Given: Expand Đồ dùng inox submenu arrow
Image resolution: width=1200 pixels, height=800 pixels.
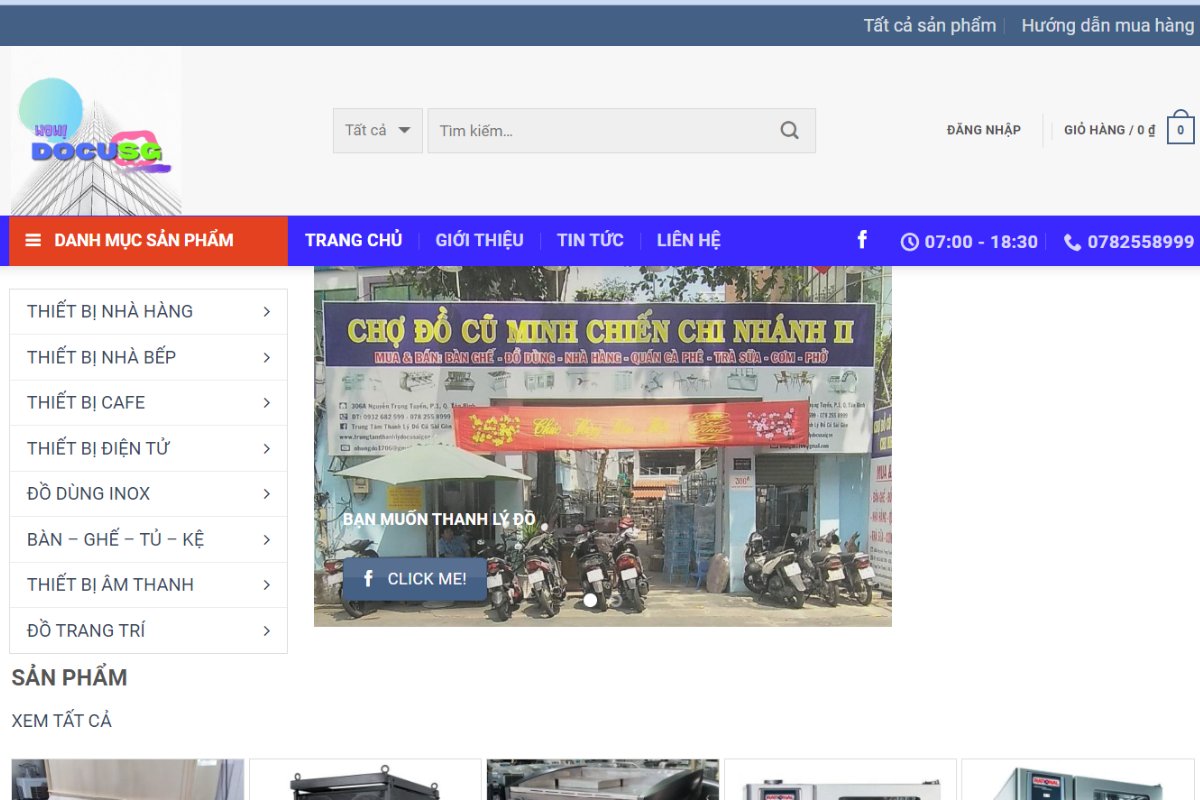Looking at the screenshot, I should click(x=267, y=494).
